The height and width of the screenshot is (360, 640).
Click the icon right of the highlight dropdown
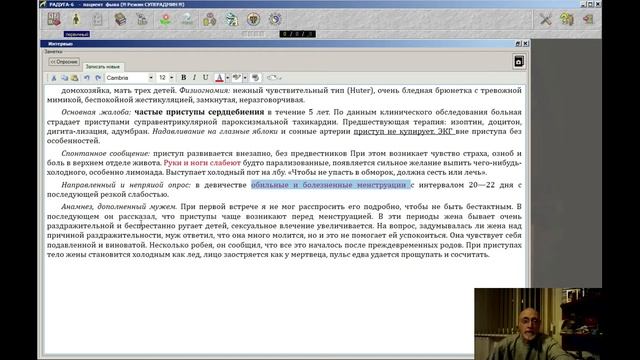256,78
